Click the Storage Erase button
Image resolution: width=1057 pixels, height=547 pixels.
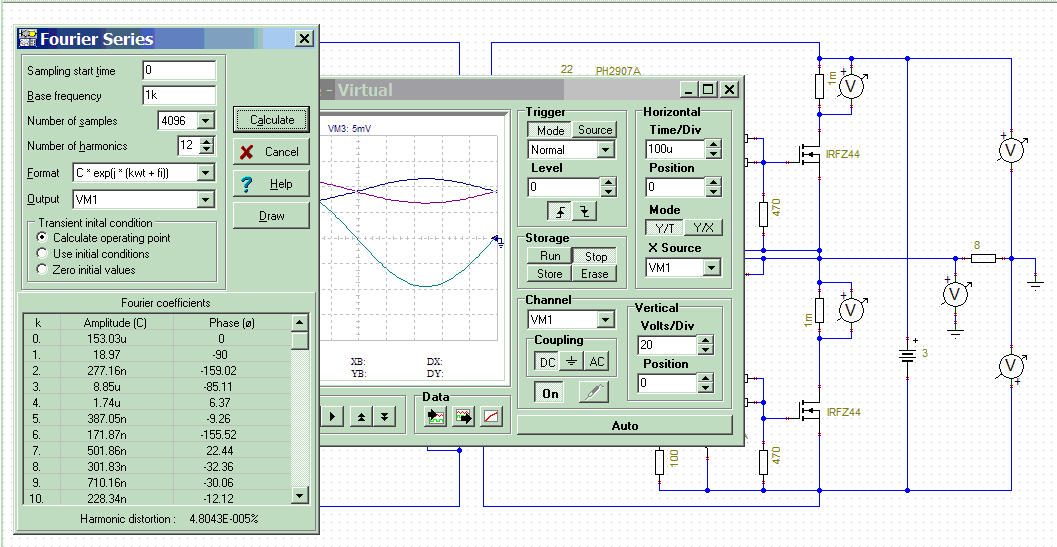[595, 273]
